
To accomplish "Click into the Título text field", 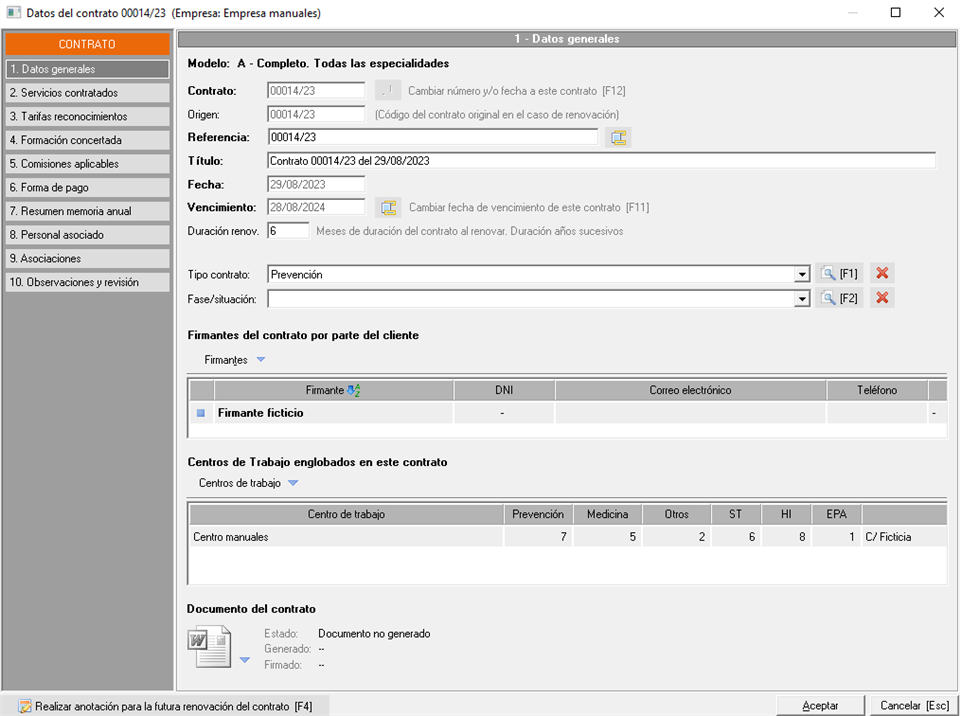I will click(x=601, y=161).
